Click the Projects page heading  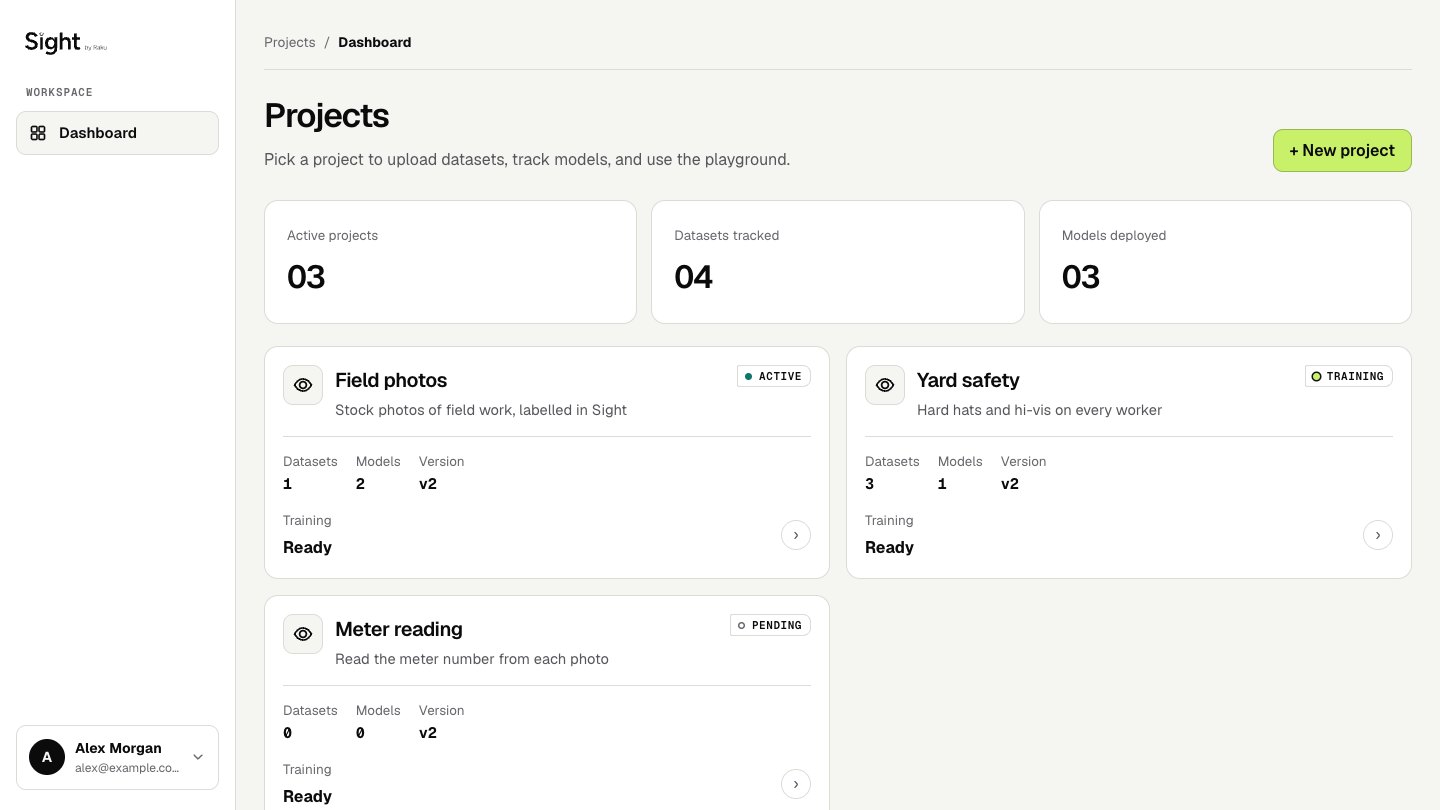pos(326,116)
